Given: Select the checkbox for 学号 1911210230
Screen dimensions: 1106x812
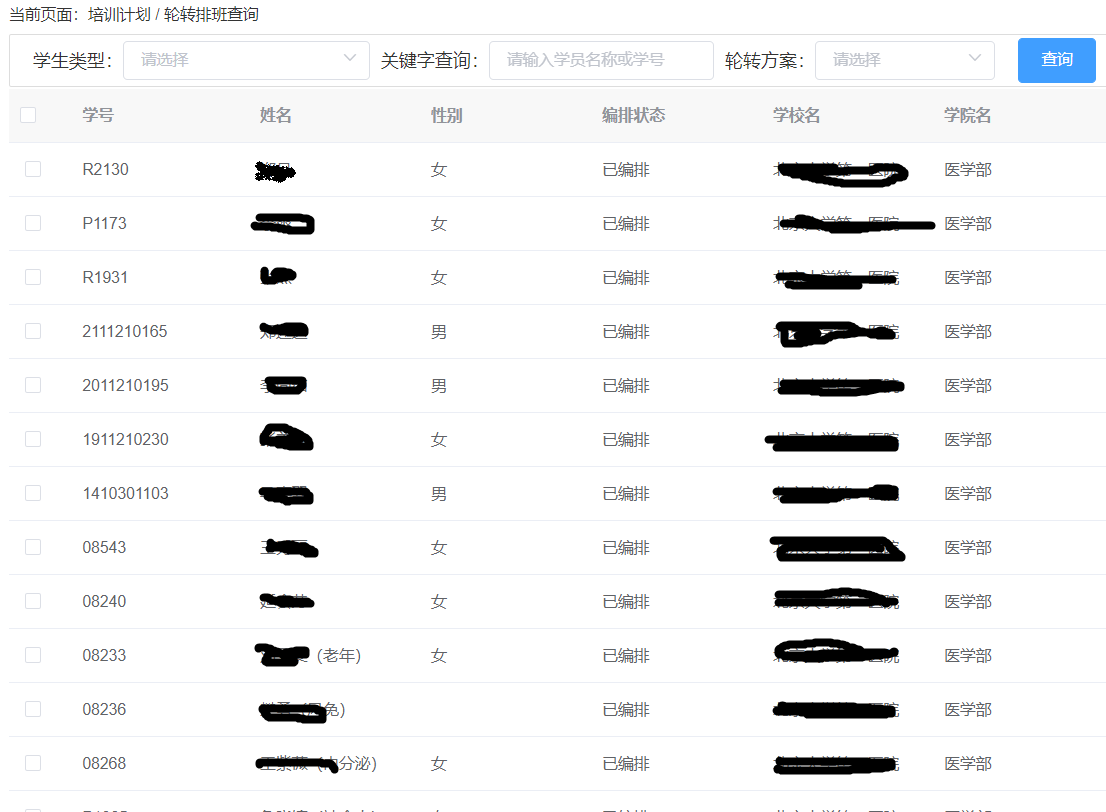Looking at the screenshot, I should [33, 439].
